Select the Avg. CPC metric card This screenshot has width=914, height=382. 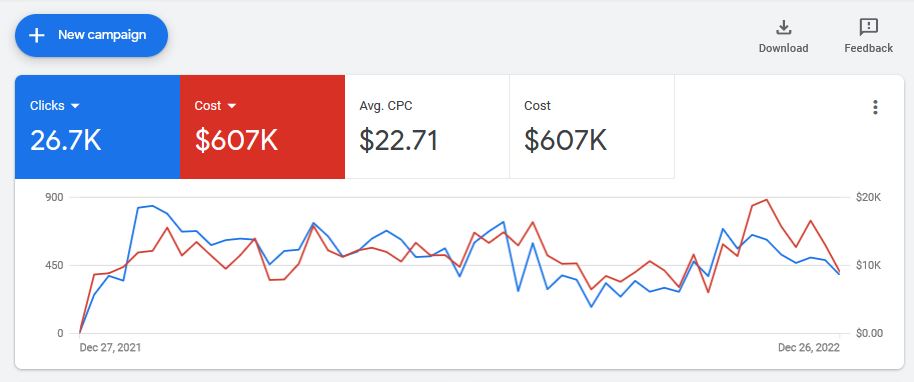point(427,127)
